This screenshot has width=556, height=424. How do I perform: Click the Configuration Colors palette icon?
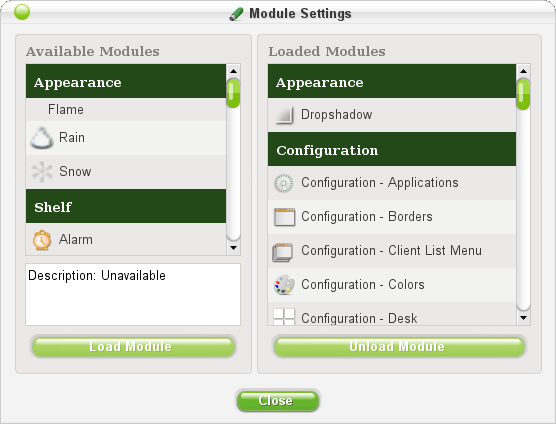(x=284, y=285)
